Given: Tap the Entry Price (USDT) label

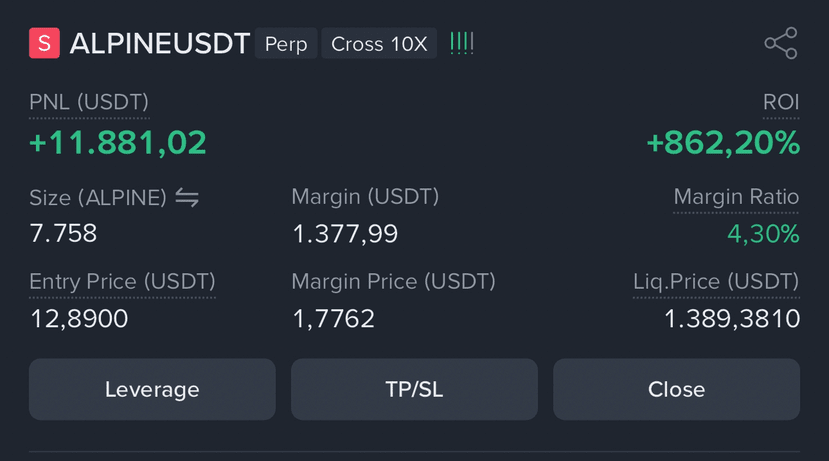Looking at the screenshot, I should click(123, 282).
